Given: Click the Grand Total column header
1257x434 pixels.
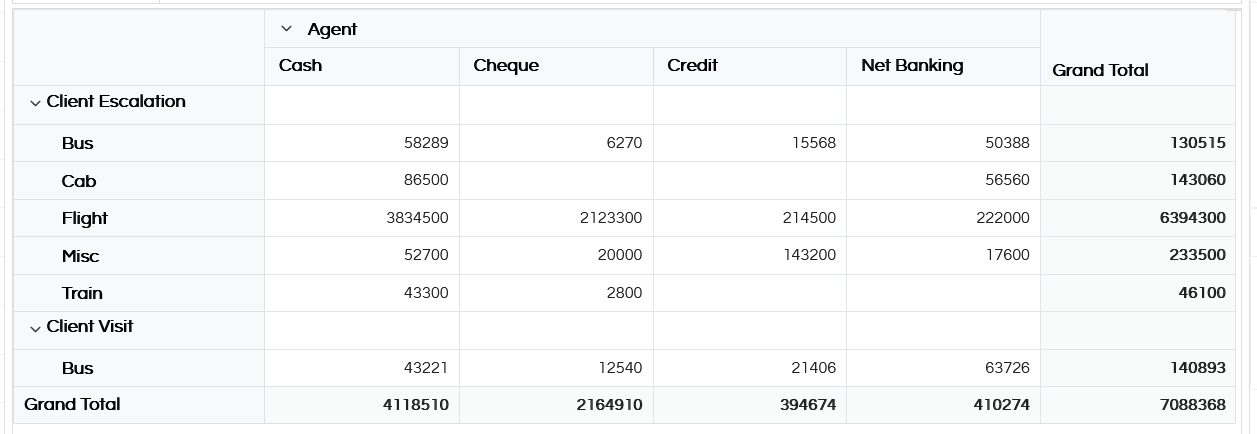Looking at the screenshot, I should coord(1101,71).
